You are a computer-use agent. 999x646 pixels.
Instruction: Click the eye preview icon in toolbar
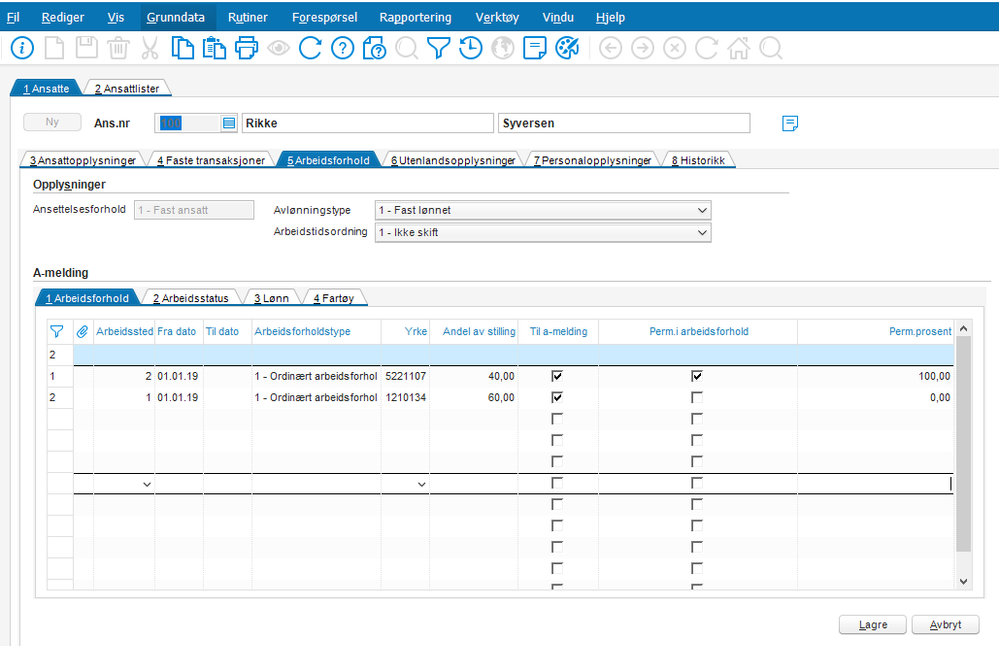278,48
